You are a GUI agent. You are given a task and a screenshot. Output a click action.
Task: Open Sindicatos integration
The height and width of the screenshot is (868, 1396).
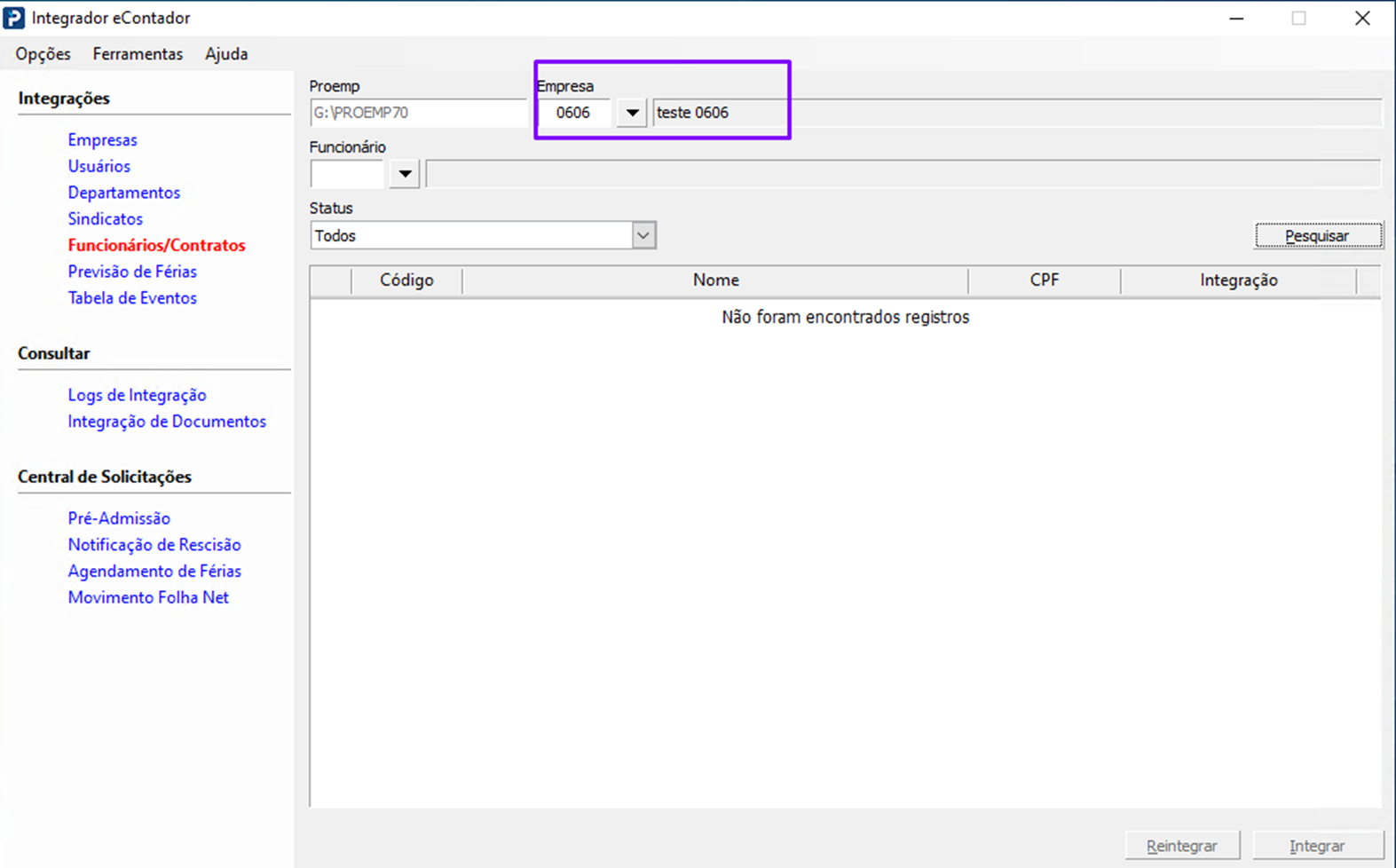[x=105, y=219]
